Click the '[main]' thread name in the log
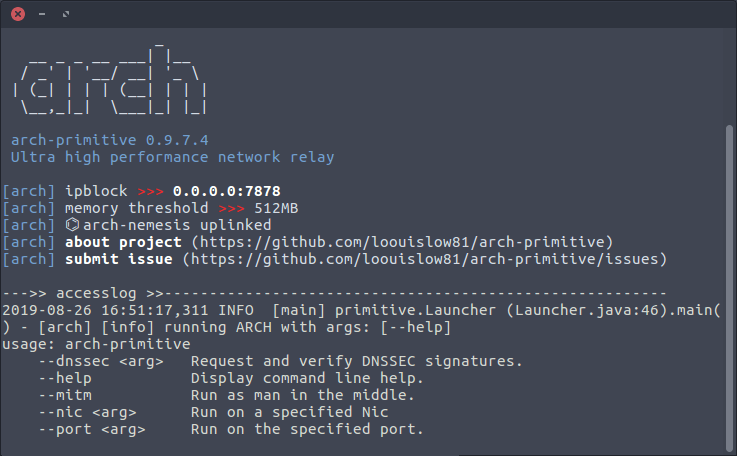 point(298,310)
